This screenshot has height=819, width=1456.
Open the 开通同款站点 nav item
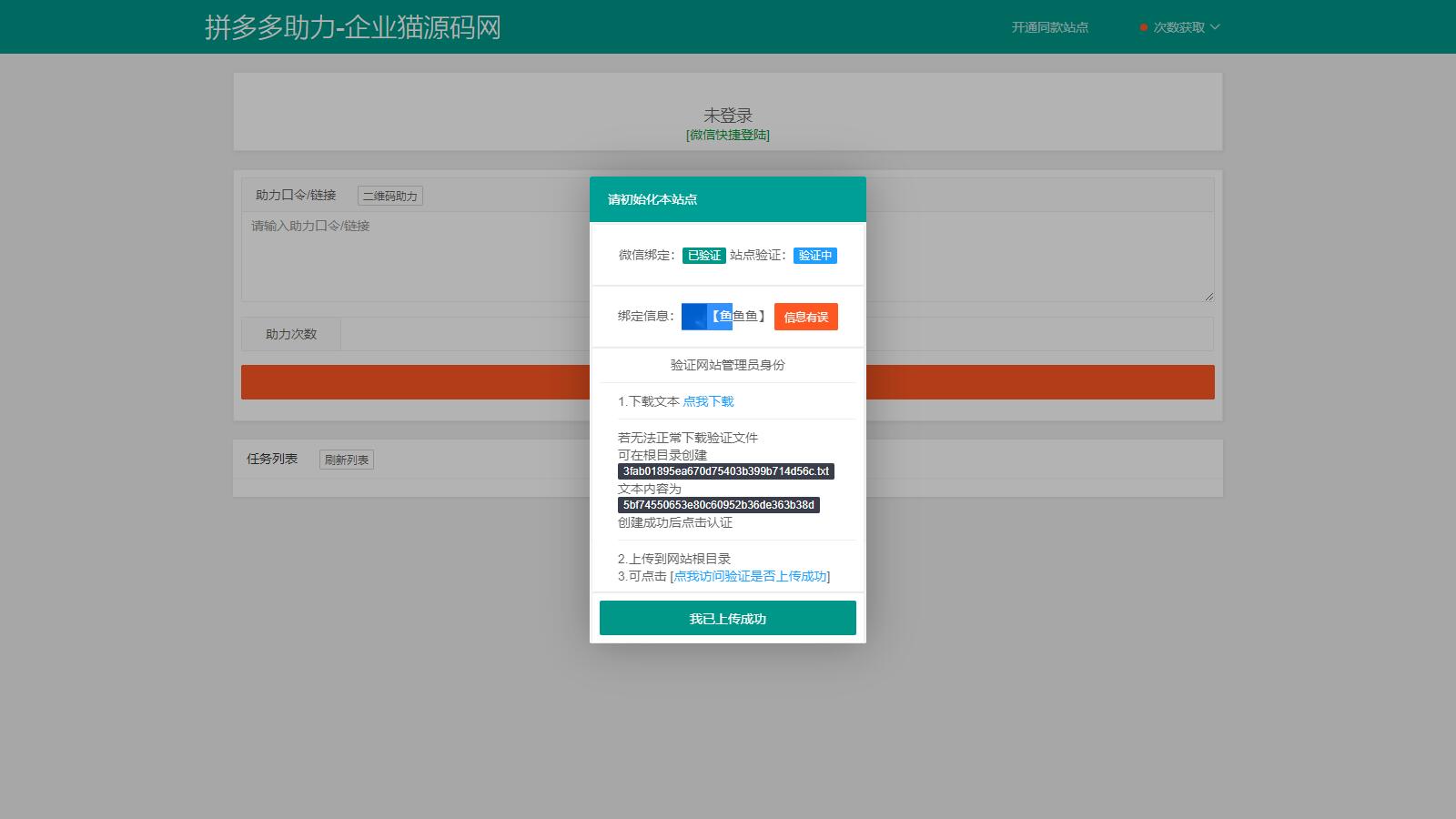(x=1049, y=27)
